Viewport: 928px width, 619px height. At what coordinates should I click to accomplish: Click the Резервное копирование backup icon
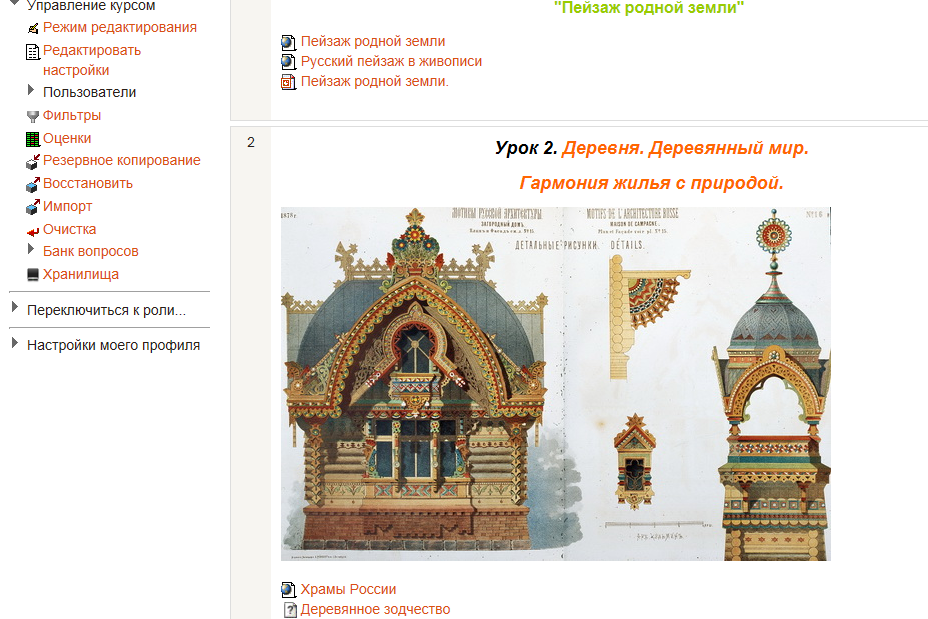[x=33, y=162]
